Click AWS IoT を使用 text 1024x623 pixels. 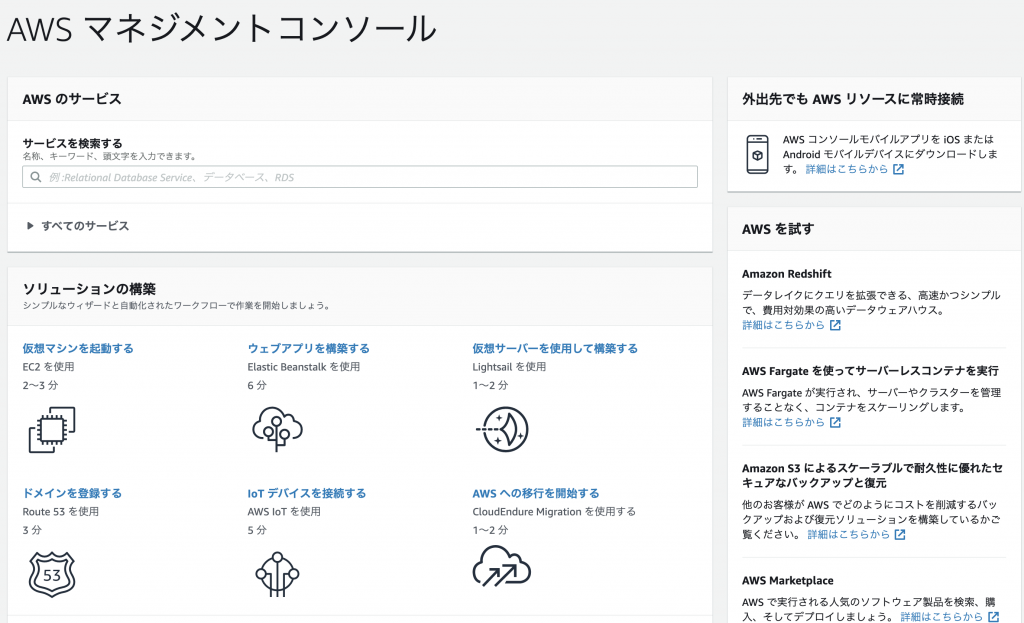pos(283,512)
